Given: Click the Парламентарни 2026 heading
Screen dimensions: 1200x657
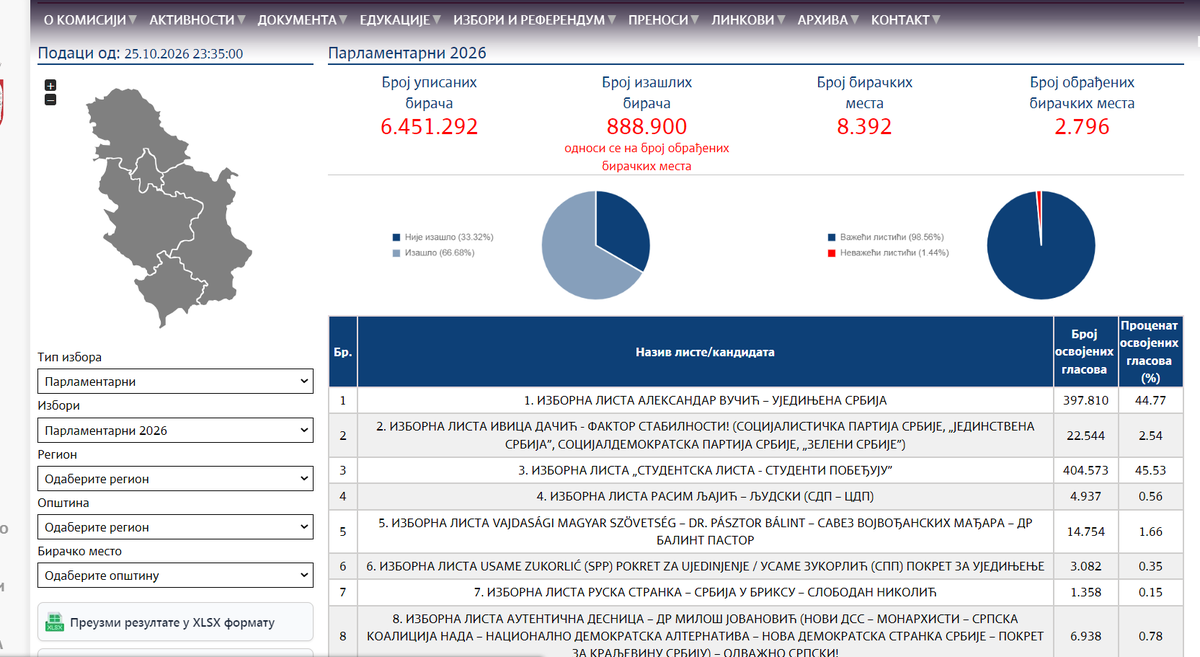Looking at the screenshot, I should coord(407,54).
